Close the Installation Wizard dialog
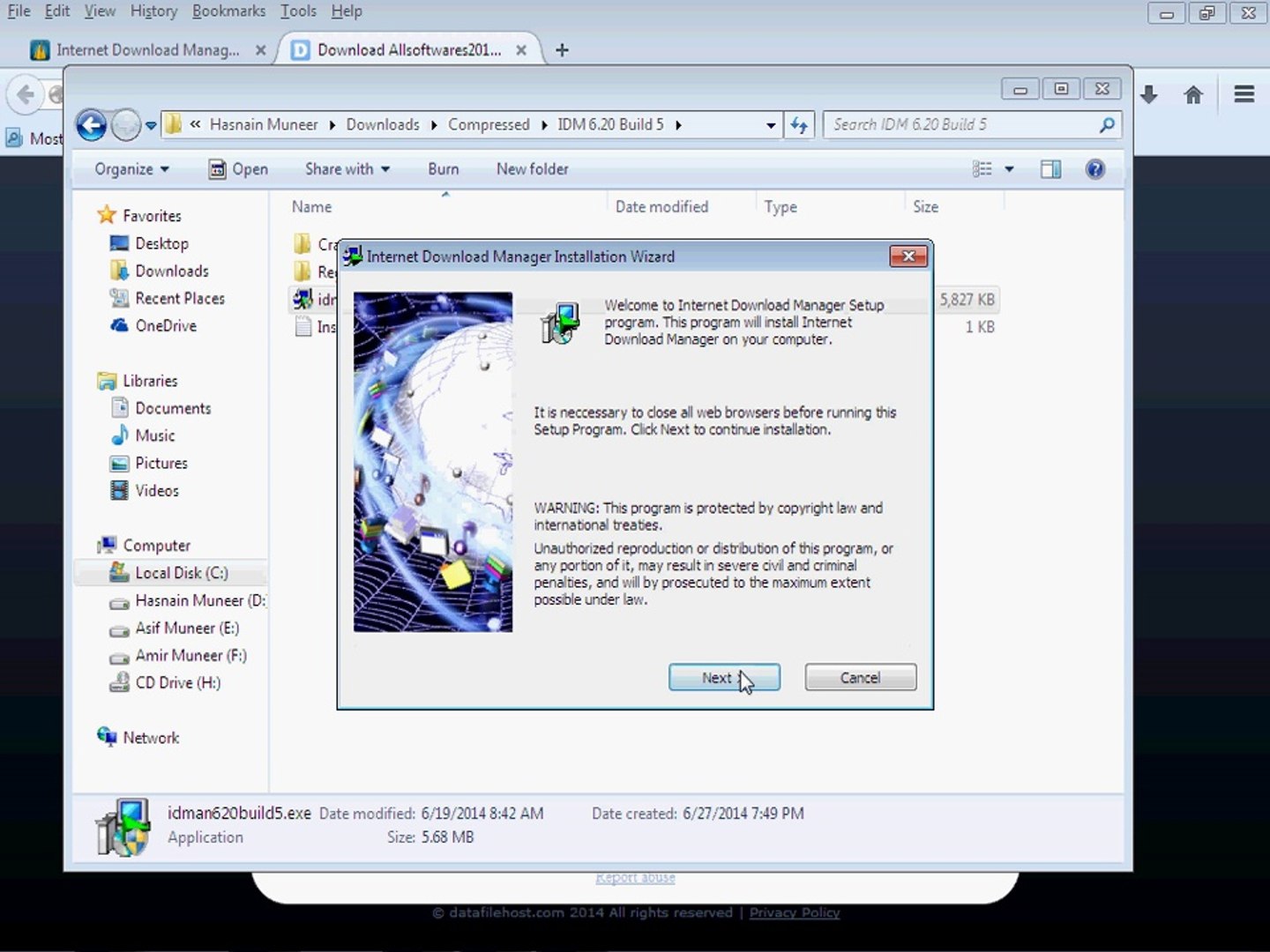This screenshot has height=952, width=1270. [x=908, y=257]
